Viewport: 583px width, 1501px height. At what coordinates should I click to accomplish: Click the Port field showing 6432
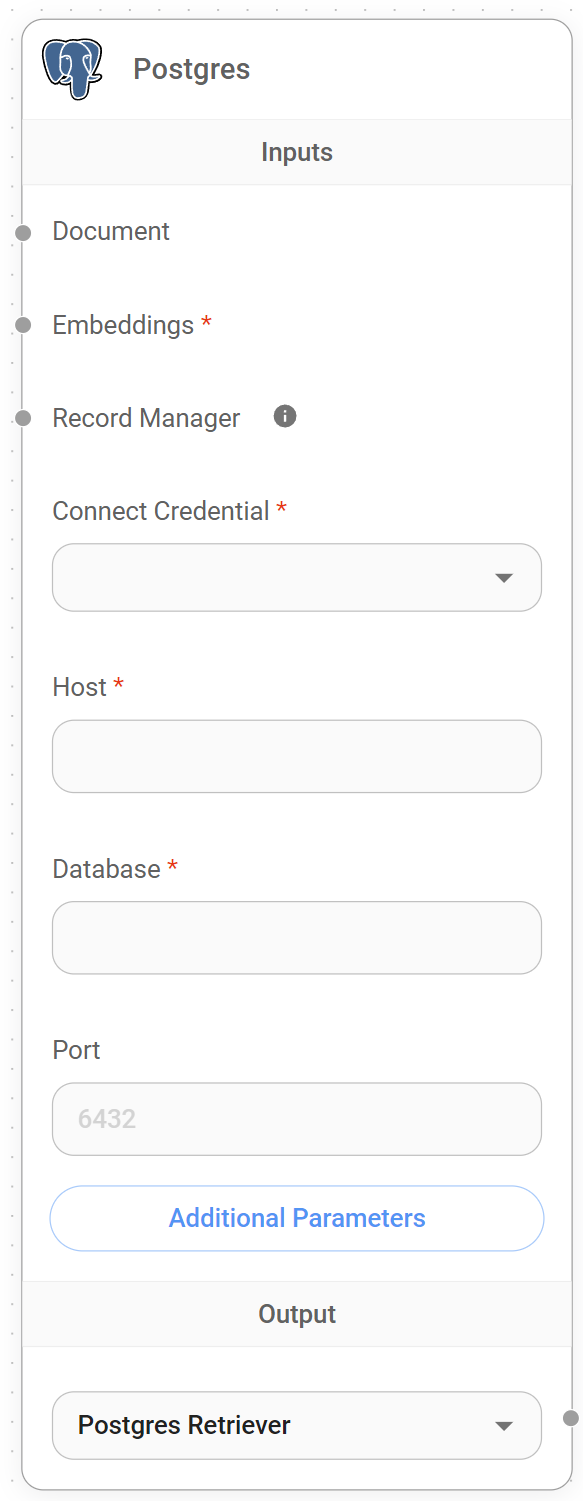[297, 1119]
